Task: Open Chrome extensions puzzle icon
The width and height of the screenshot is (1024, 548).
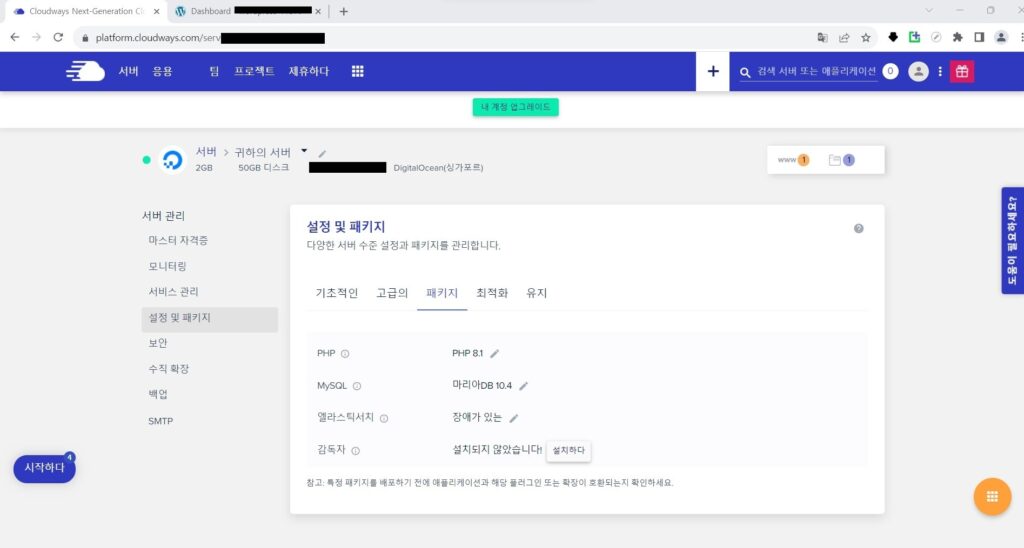Action: click(x=957, y=37)
